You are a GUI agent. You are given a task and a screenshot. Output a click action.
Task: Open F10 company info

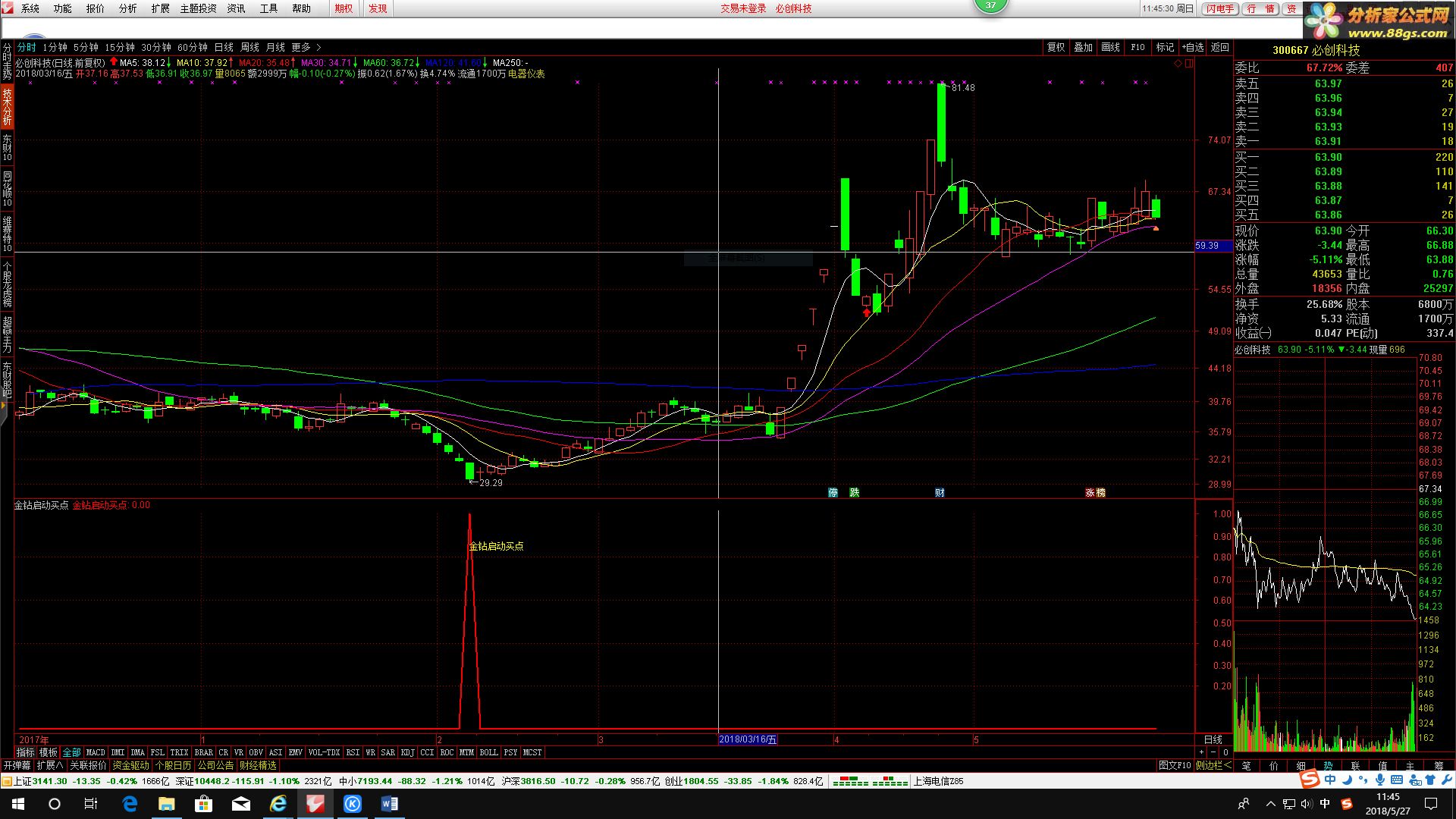1137,47
